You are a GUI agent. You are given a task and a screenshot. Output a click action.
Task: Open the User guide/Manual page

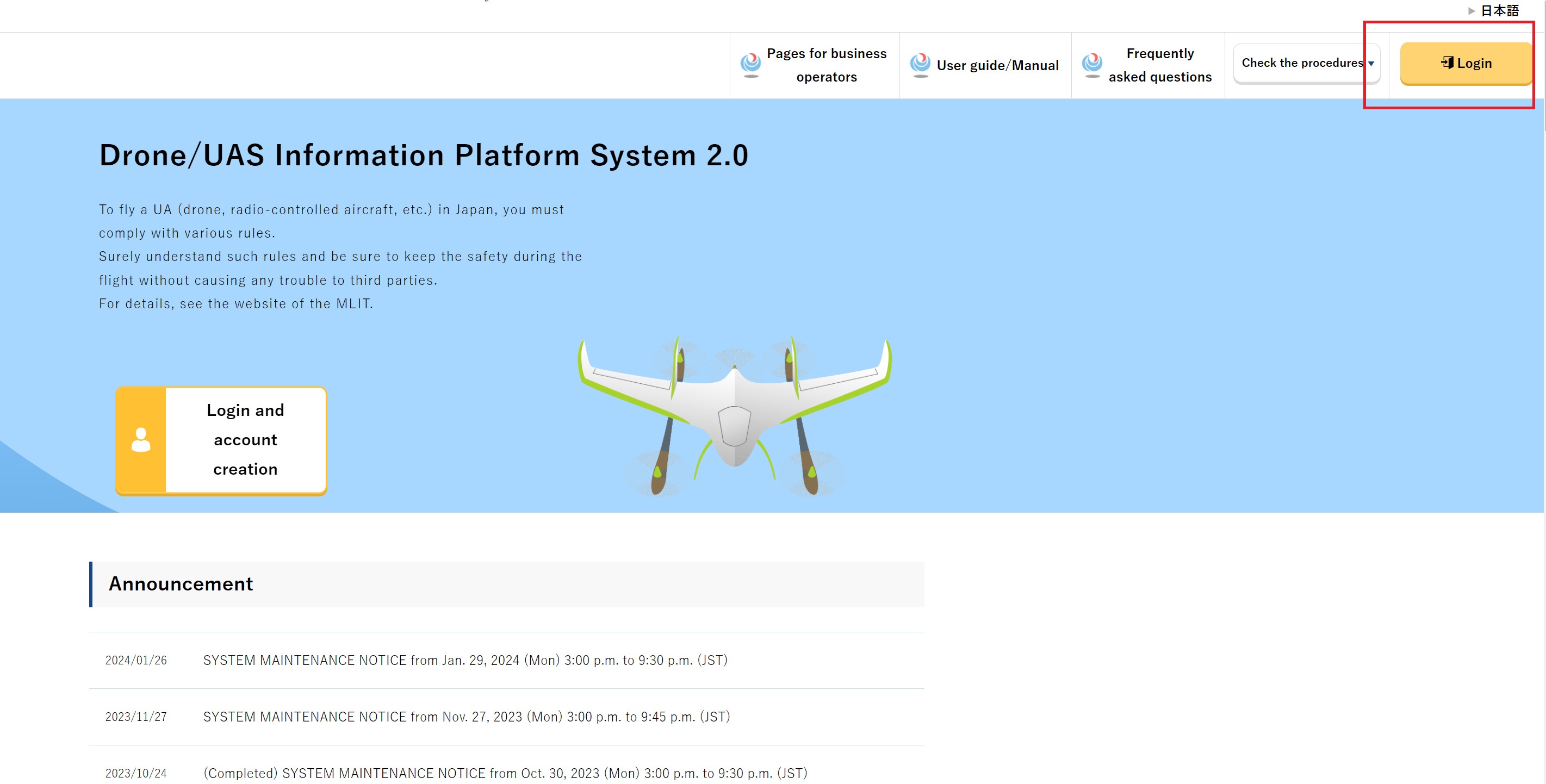pyautogui.click(x=997, y=65)
